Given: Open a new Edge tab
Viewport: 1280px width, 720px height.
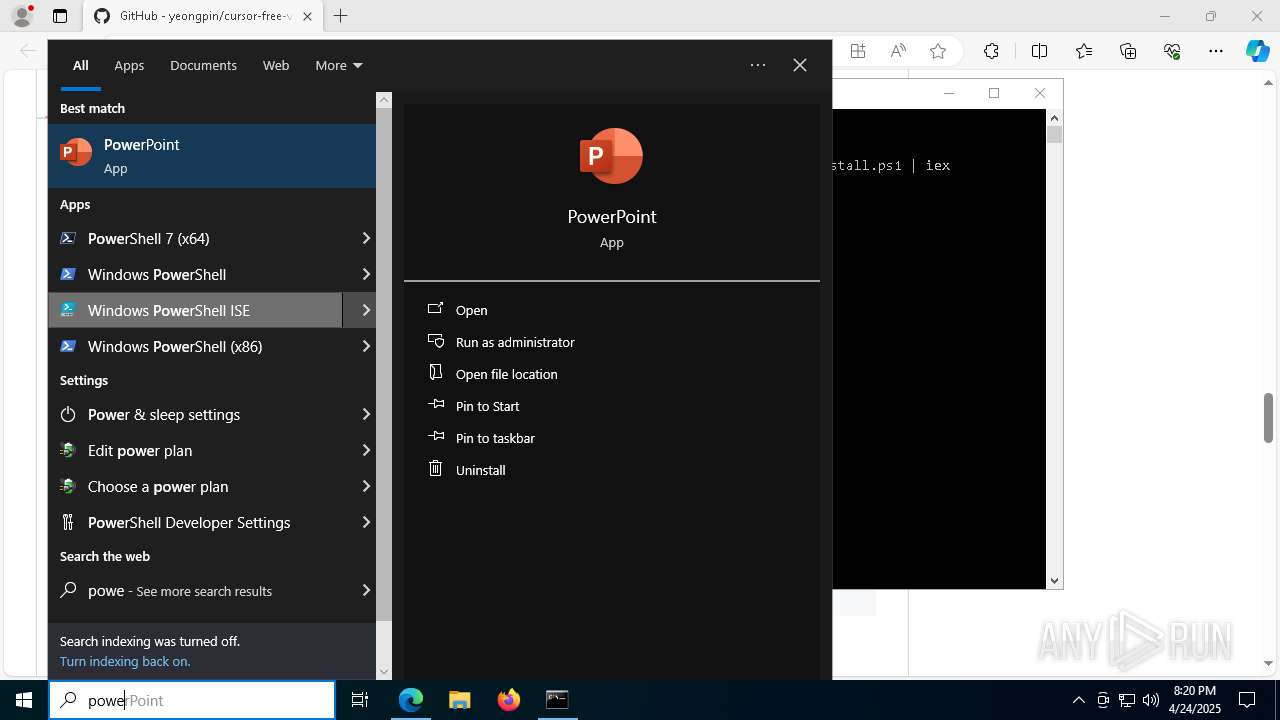Looking at the screenshot, I should pos(341,16).
